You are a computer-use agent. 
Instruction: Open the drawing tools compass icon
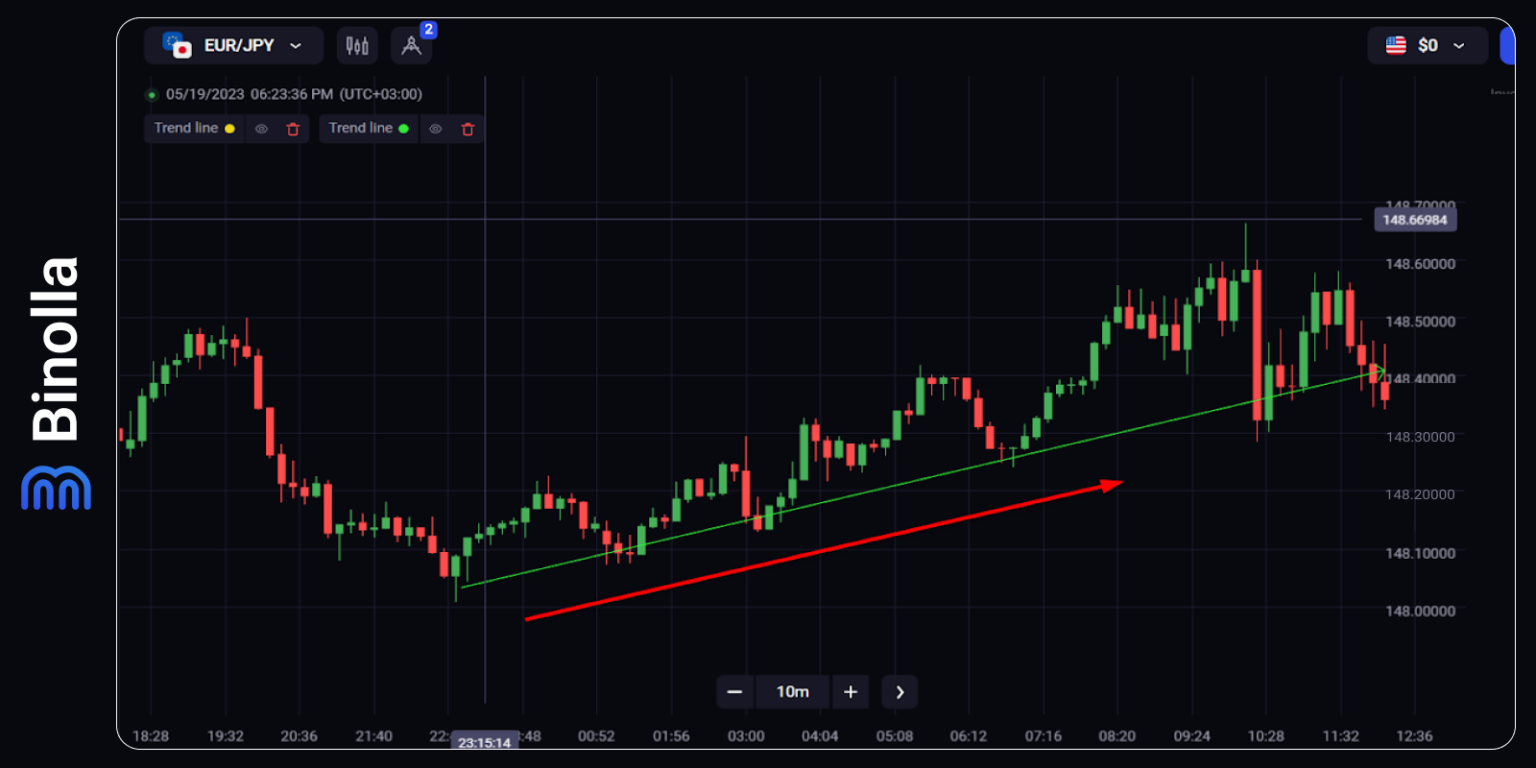(x=411, y=46)
